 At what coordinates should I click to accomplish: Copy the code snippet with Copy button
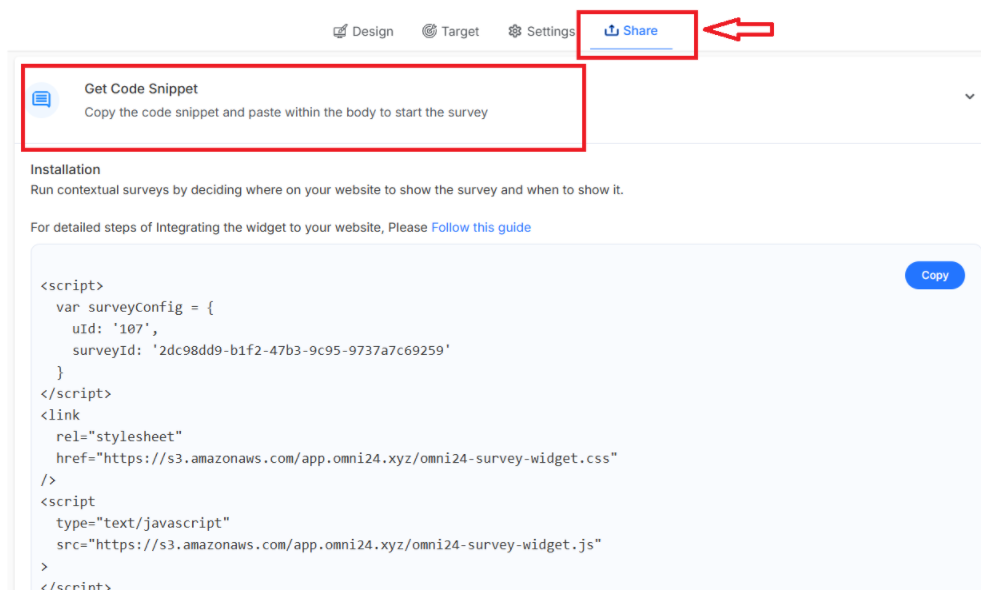pyautogui.click(x=935, y=275)
